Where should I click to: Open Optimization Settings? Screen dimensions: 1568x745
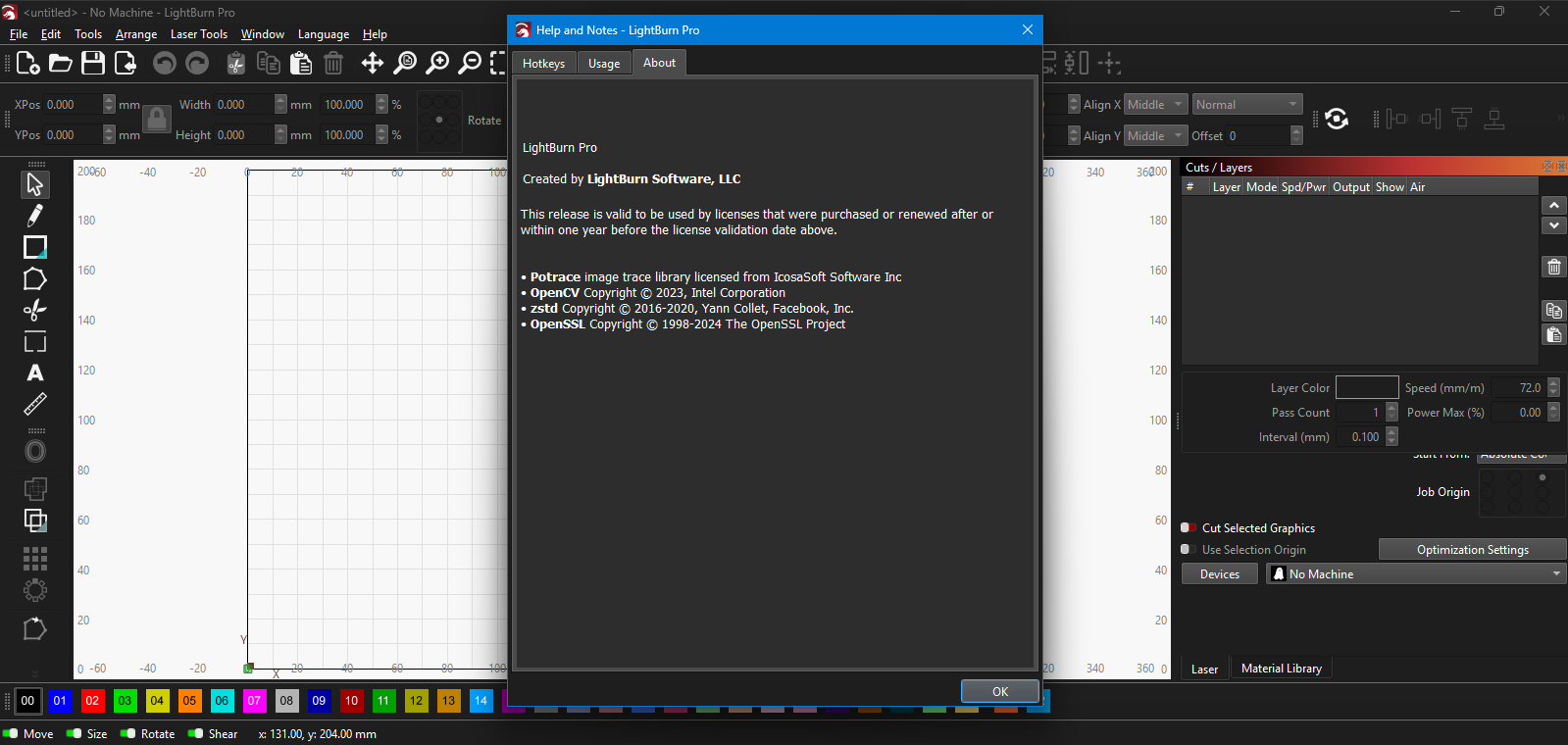coord(1472,549)
